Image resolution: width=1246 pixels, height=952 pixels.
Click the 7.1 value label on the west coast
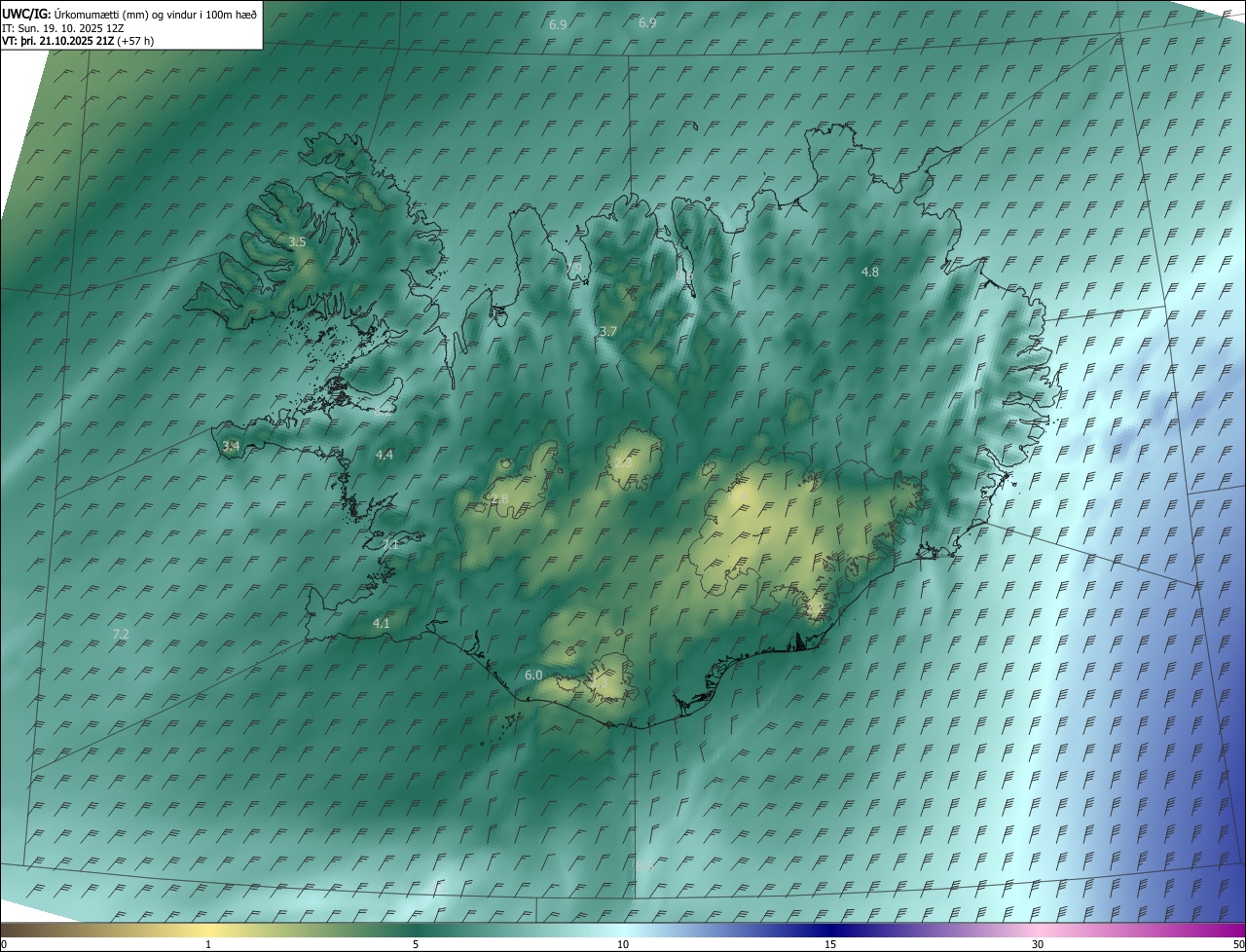pos(390,545)
